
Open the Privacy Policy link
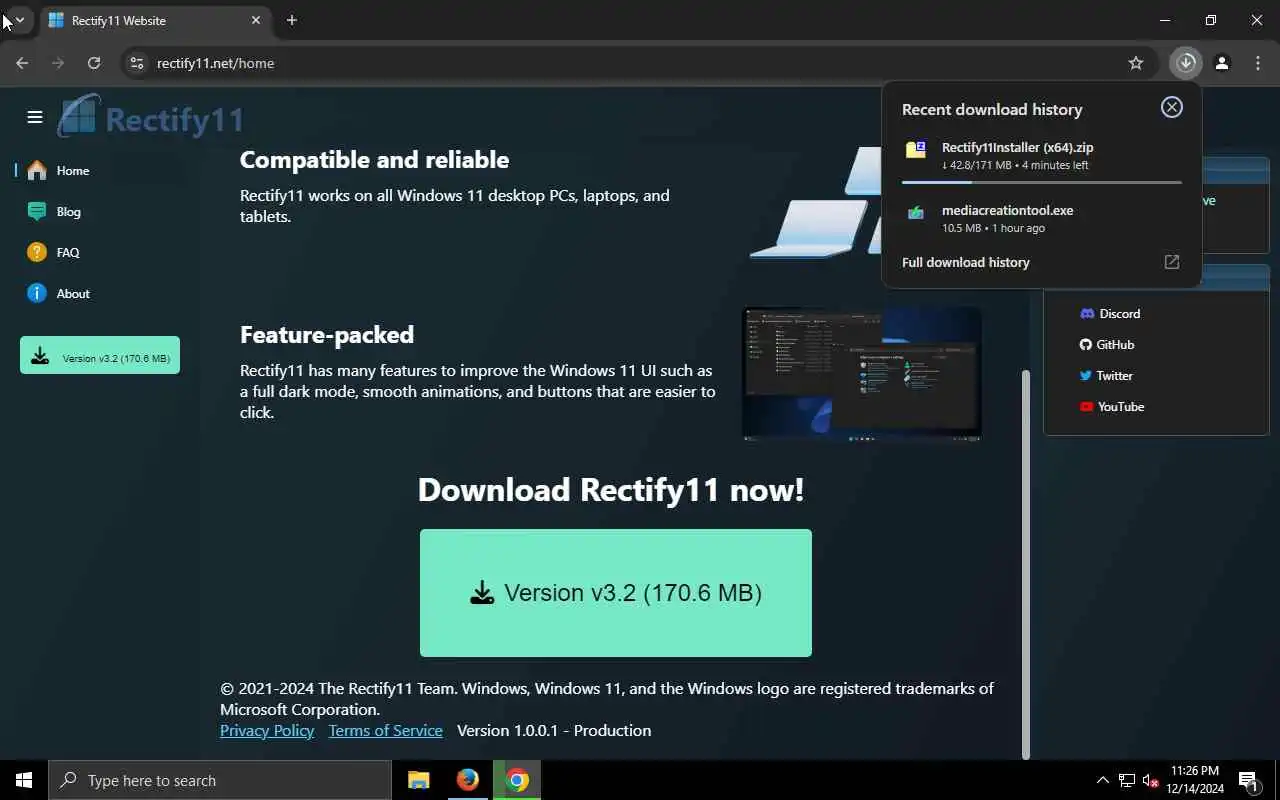267,731
